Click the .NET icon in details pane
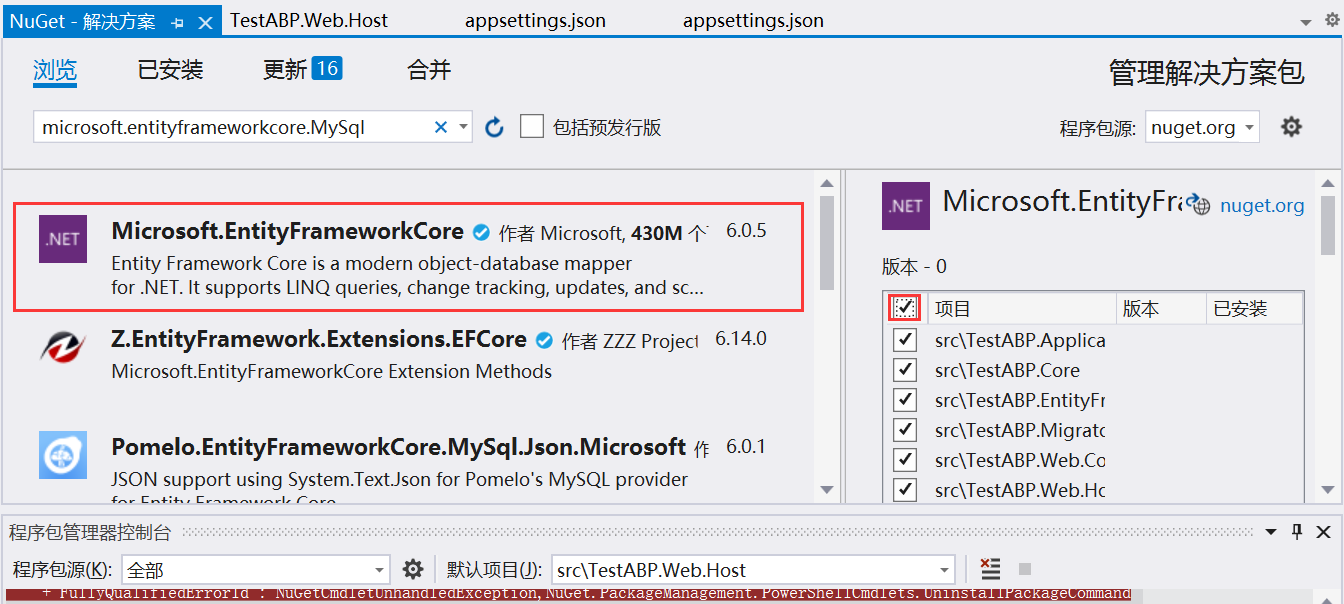The width and height of the screenshot is (1344, 604). pos(906,206)
